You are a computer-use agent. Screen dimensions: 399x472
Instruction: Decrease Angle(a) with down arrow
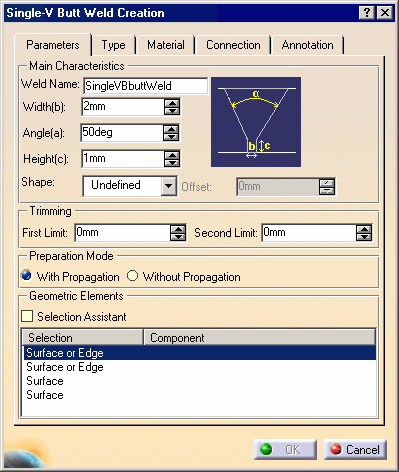(x=171, y=137)
